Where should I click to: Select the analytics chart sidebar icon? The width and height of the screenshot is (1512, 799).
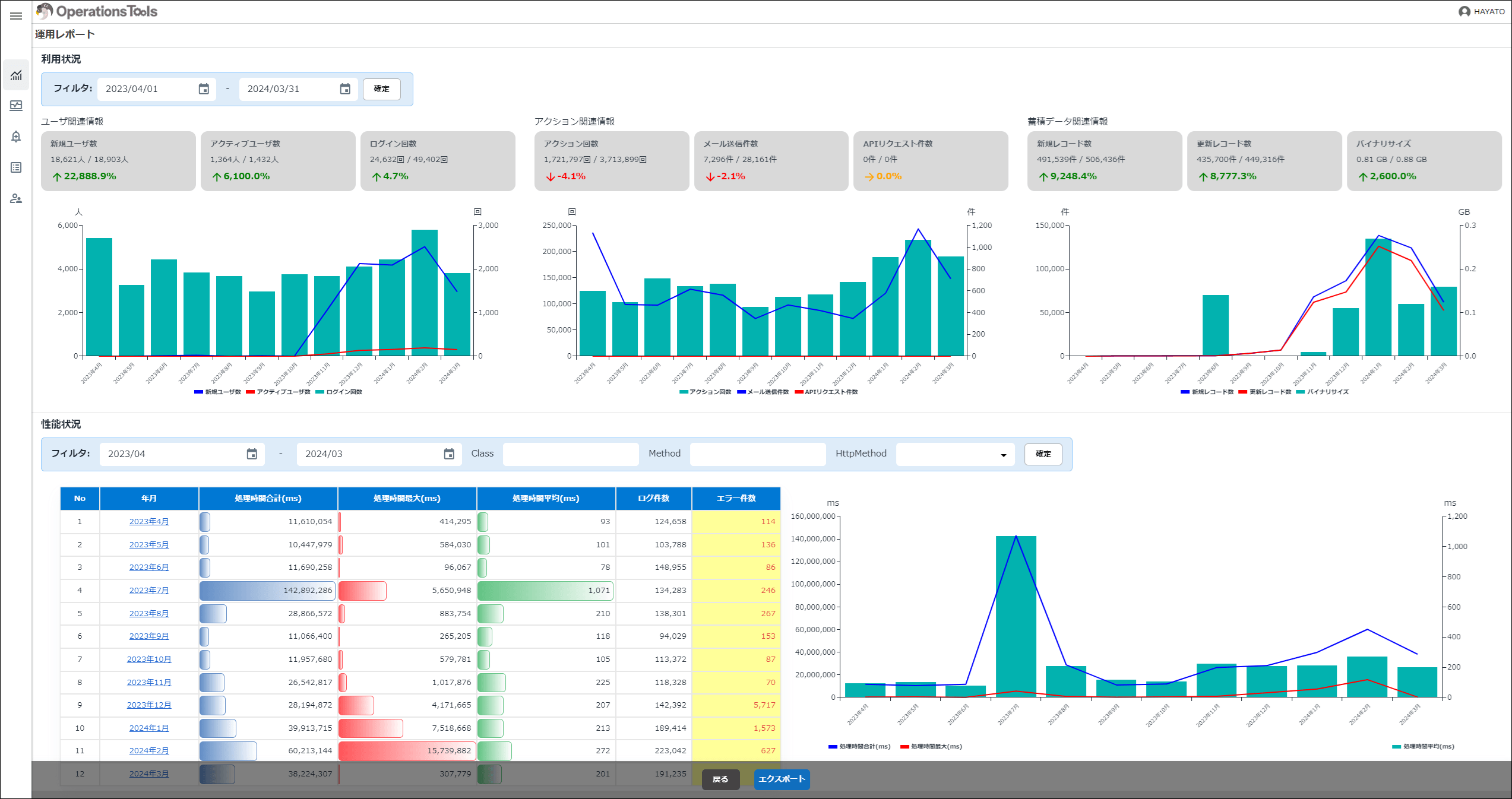coord(16,75)
